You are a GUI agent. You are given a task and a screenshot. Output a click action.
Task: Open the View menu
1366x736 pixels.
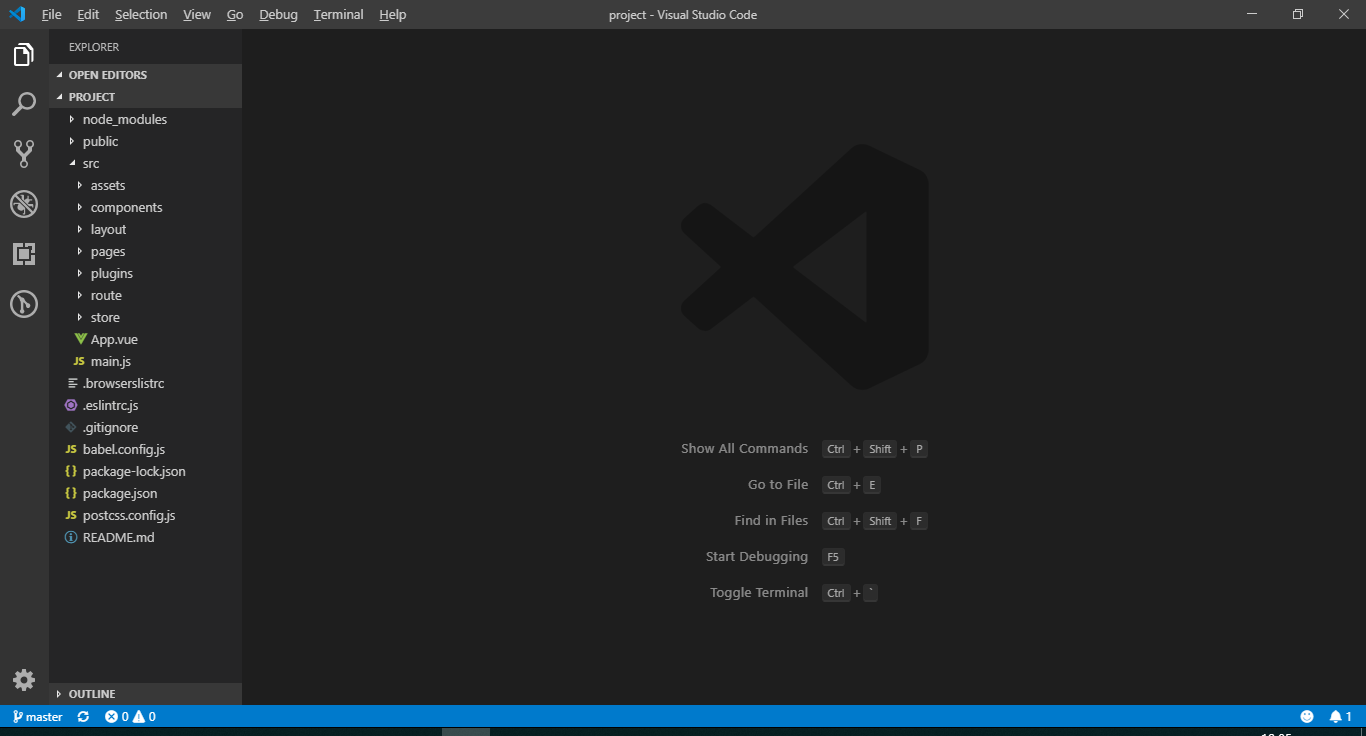click(197, 15)
